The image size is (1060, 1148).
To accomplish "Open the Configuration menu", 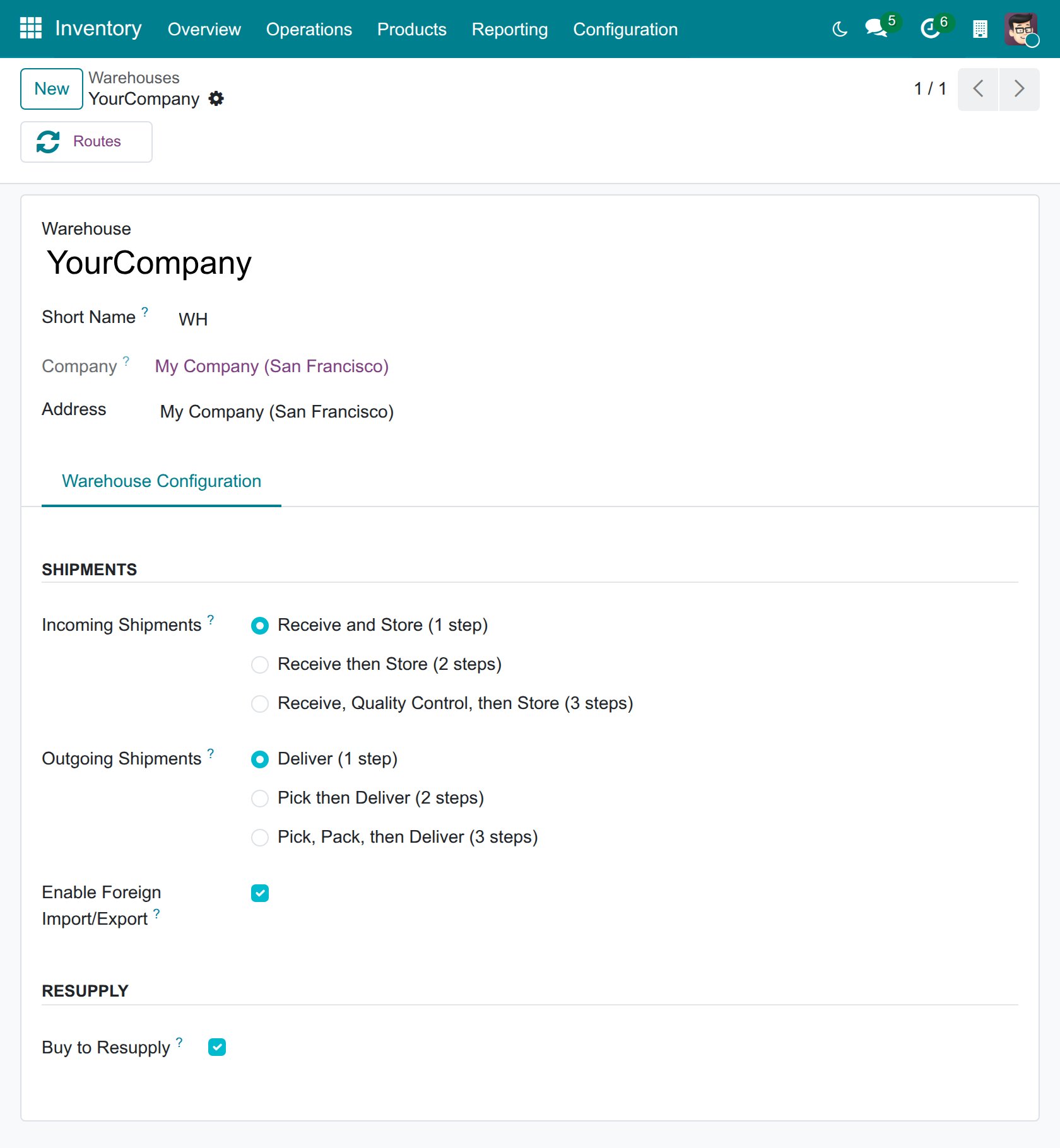I will coord(625,30).
